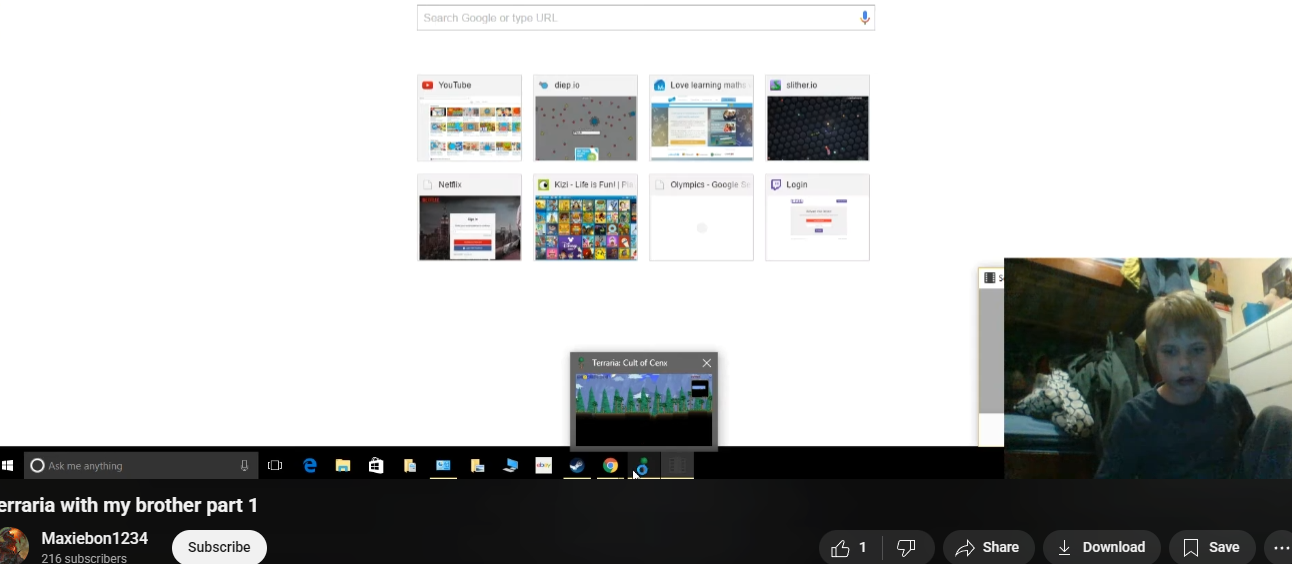Launch Microsoft Edge from taskbar
The height and width of the screenshot is (564, 1292).
point(310,465)
